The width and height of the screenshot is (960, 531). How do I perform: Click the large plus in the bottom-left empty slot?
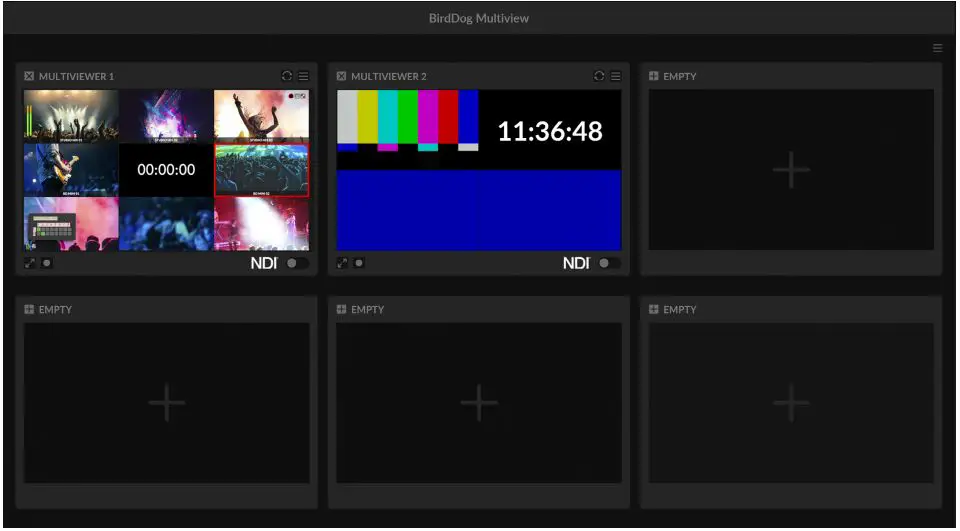[x=167, y=403]
